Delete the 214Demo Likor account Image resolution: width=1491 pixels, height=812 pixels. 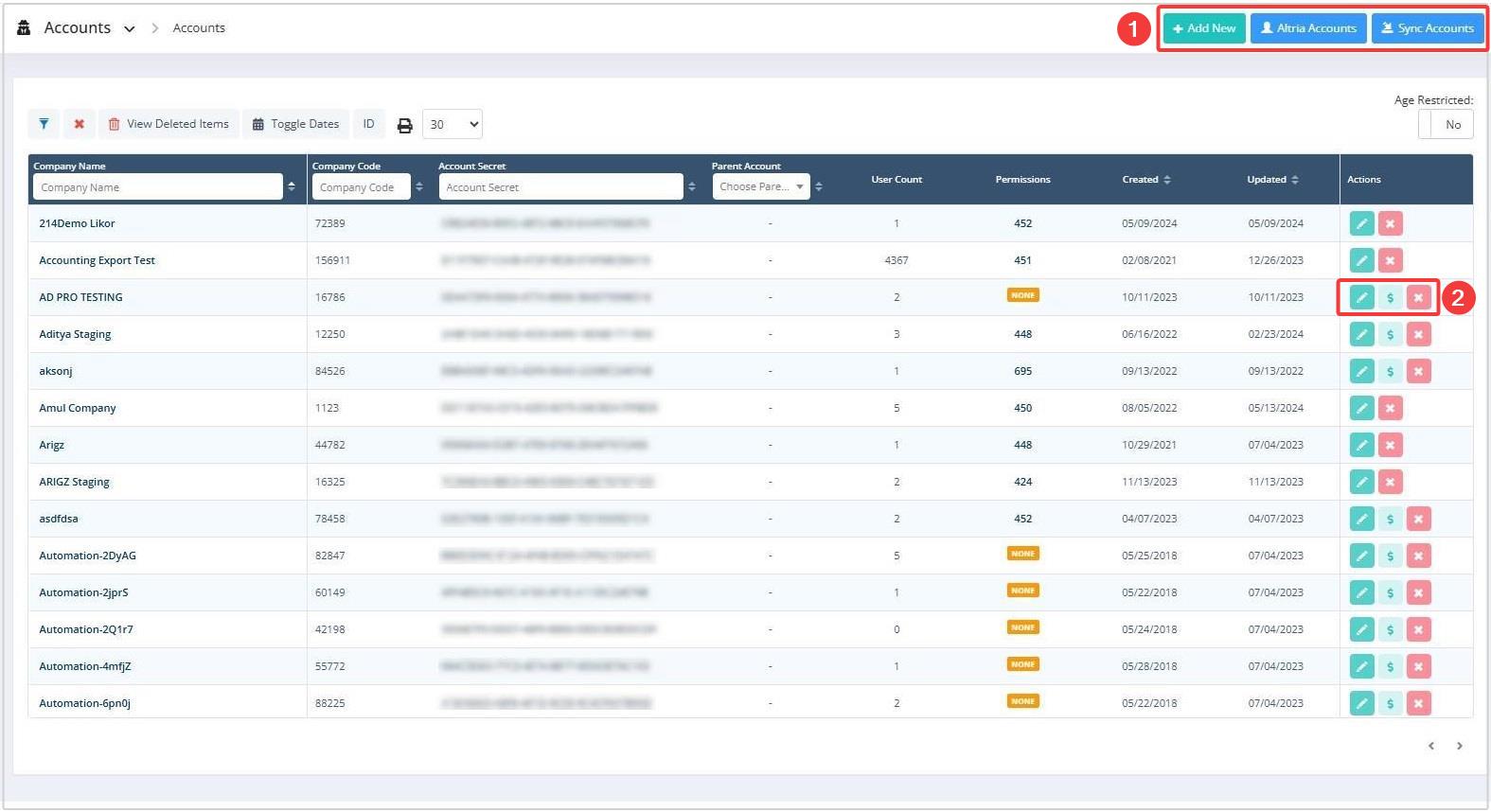[1390, 223]
